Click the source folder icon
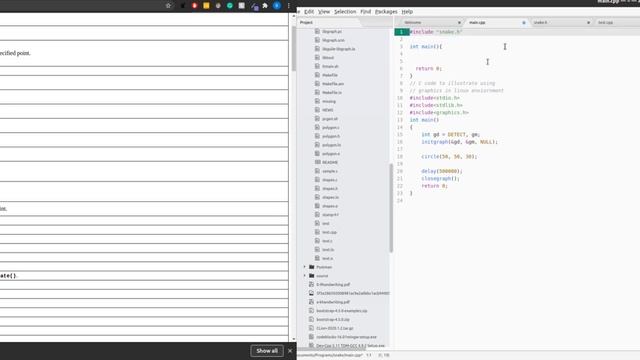Screen dimensions: 640x360 pyautogui.click(x=311, y=276)
